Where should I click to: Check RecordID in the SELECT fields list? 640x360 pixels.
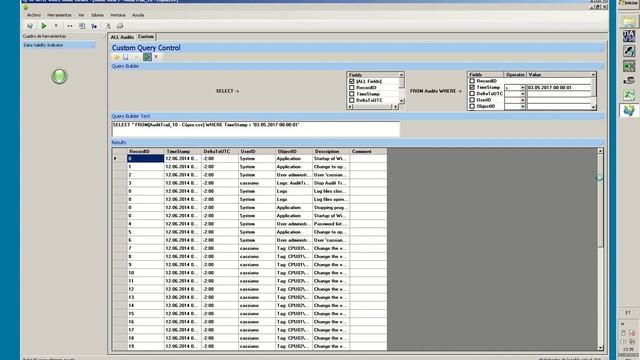[352, 88]
